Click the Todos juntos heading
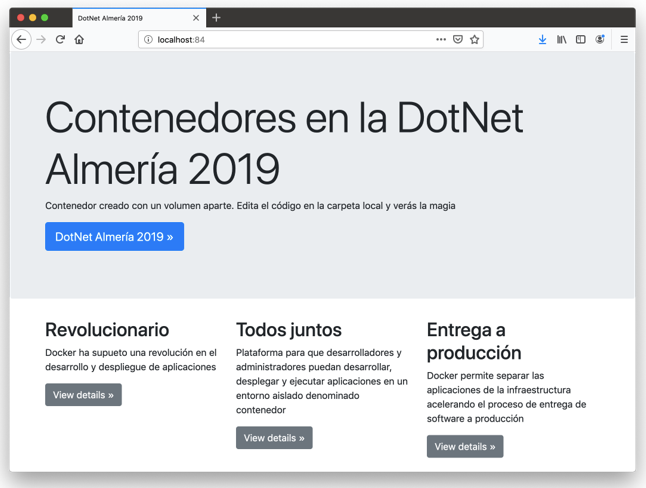 coord(289,330)
